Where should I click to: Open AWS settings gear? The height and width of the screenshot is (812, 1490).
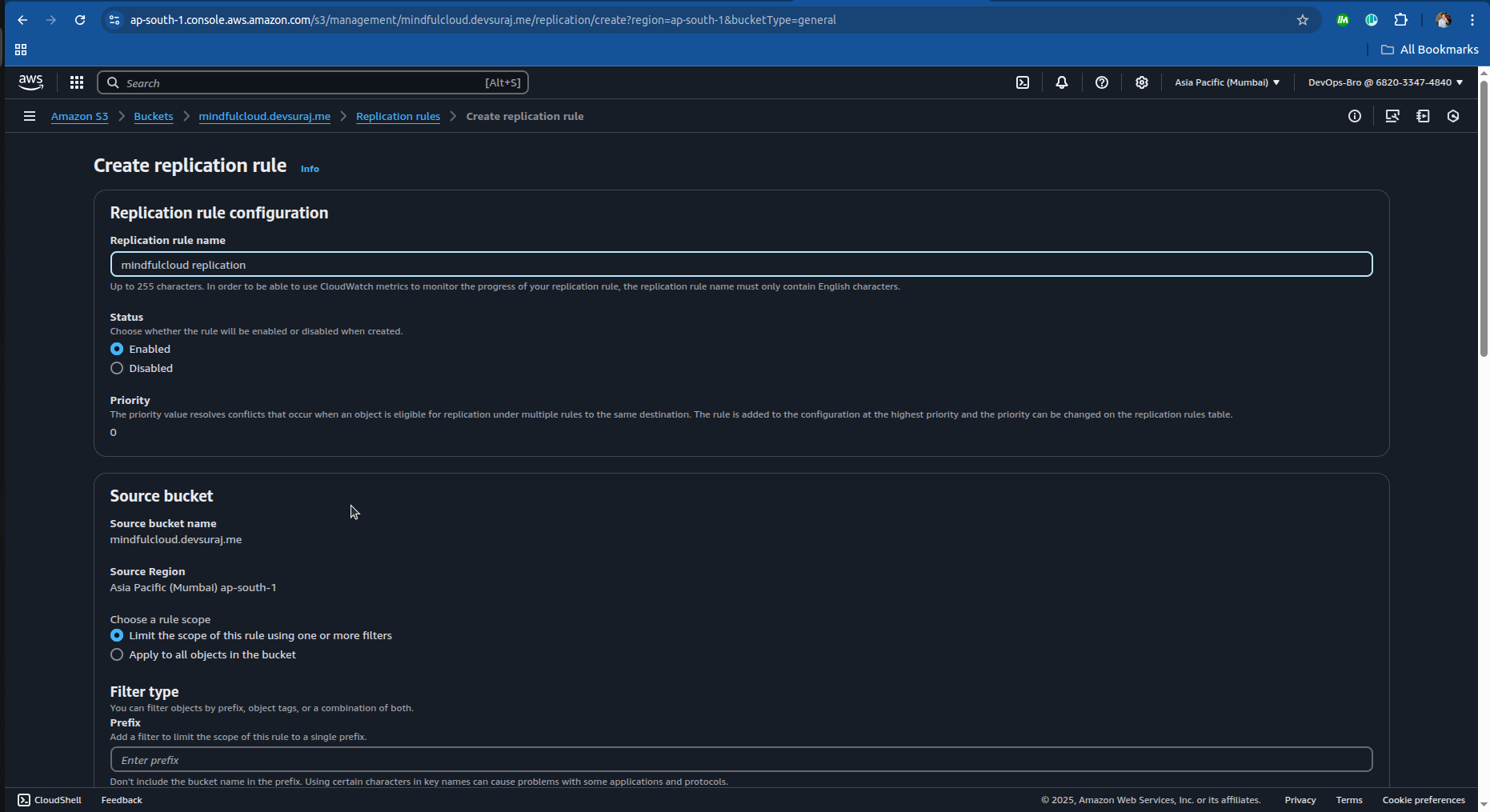(x=1142, y=82)
